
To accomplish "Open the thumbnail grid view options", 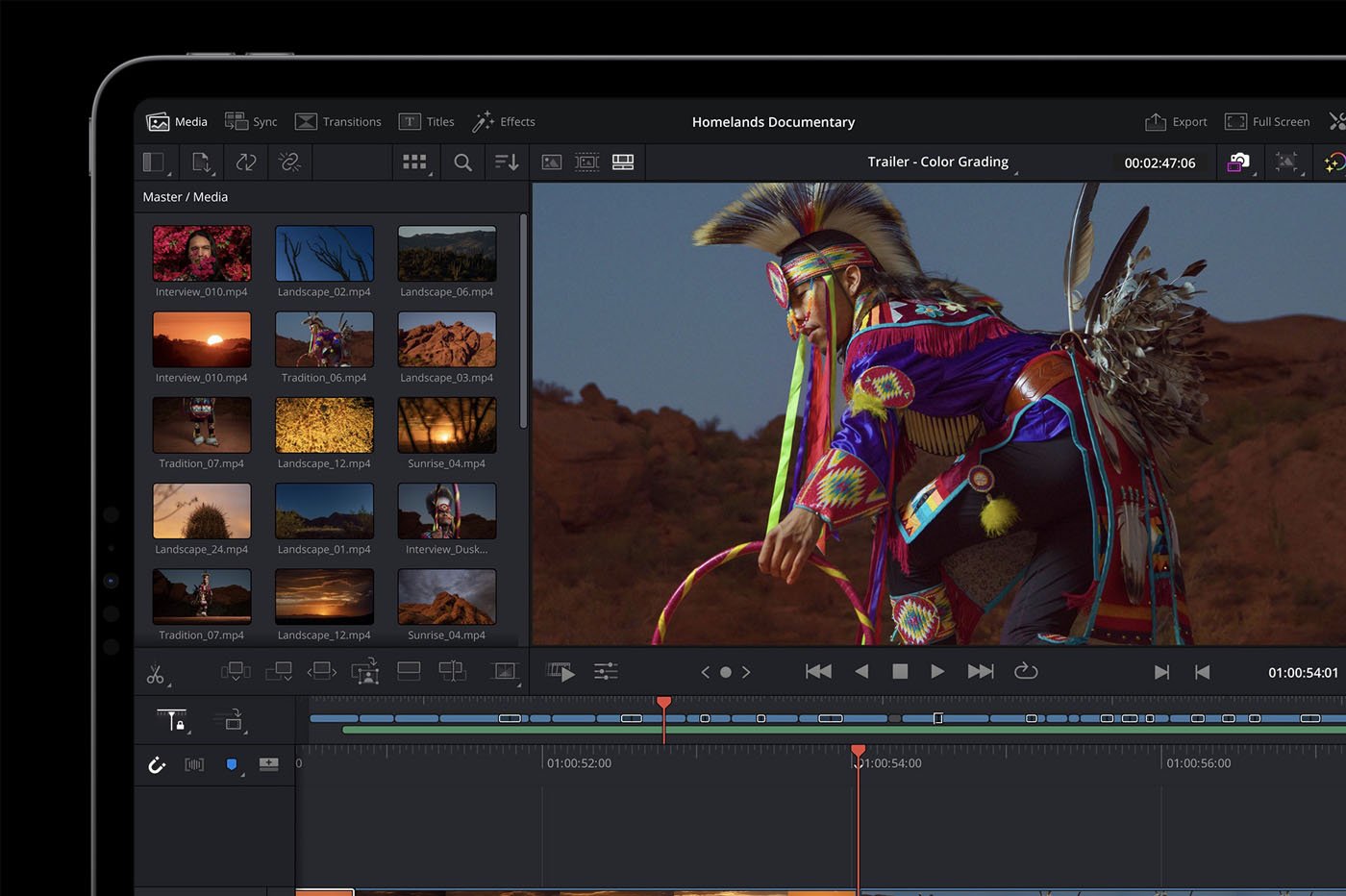I will pos(414,162).
